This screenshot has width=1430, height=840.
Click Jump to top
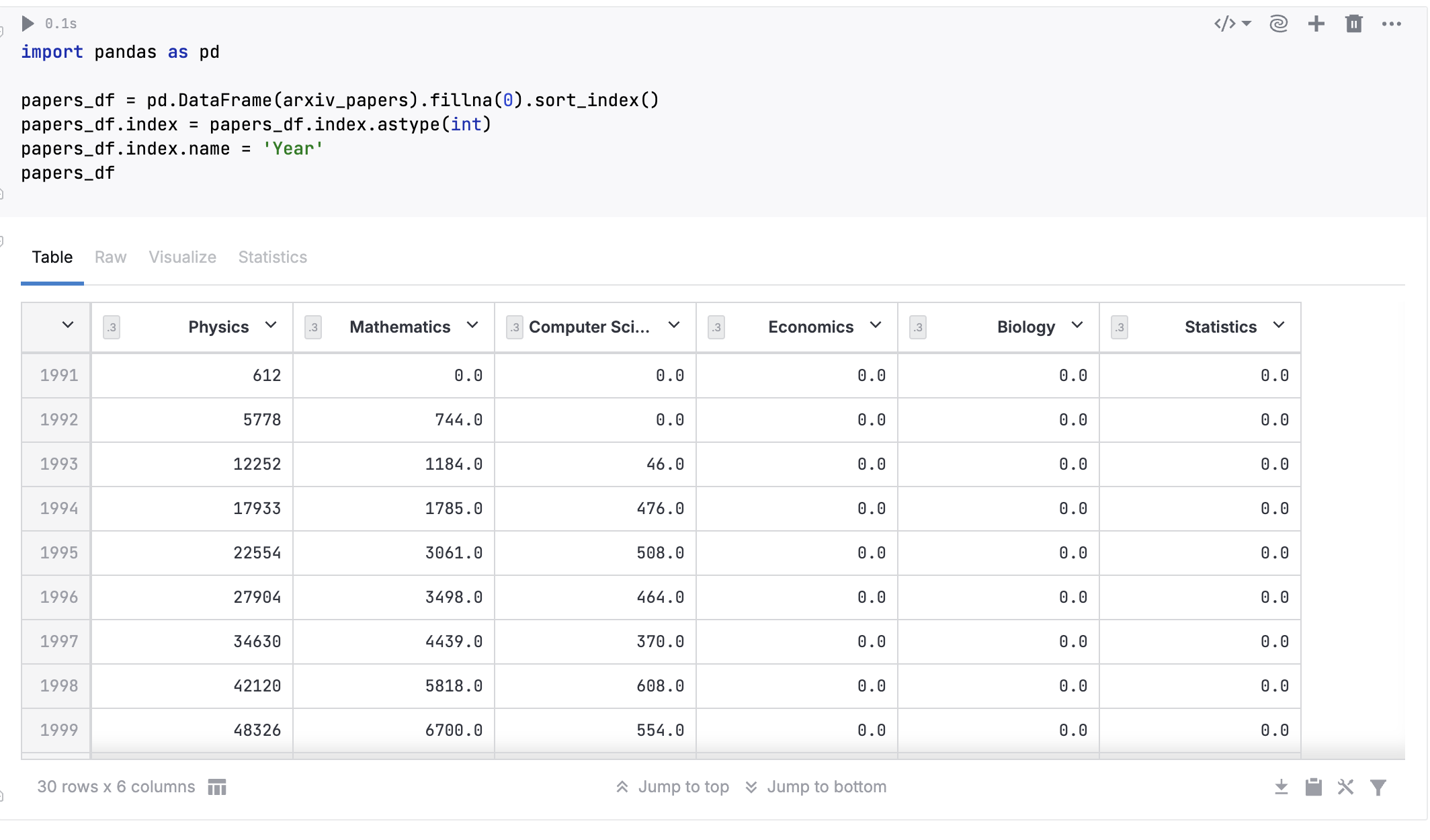pos(683,786)
